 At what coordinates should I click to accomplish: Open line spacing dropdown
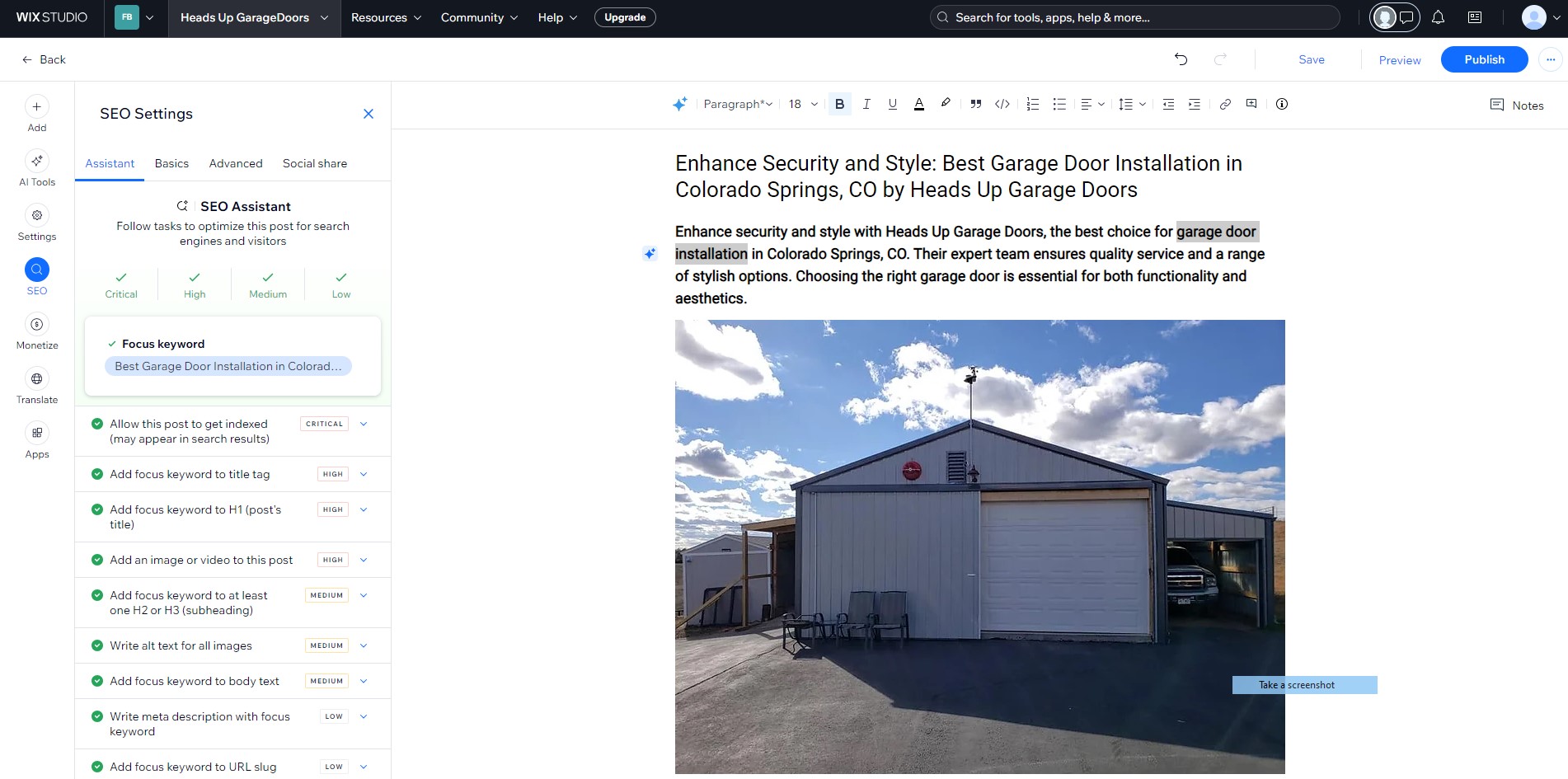click(x=1132, y=105)
